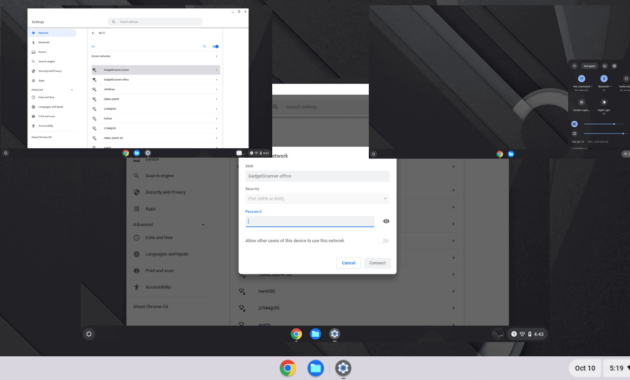This screenshot has width=630, height=380.
Task: Open Device in the small Settings window sidebar
Action: (x=42, y=52)
